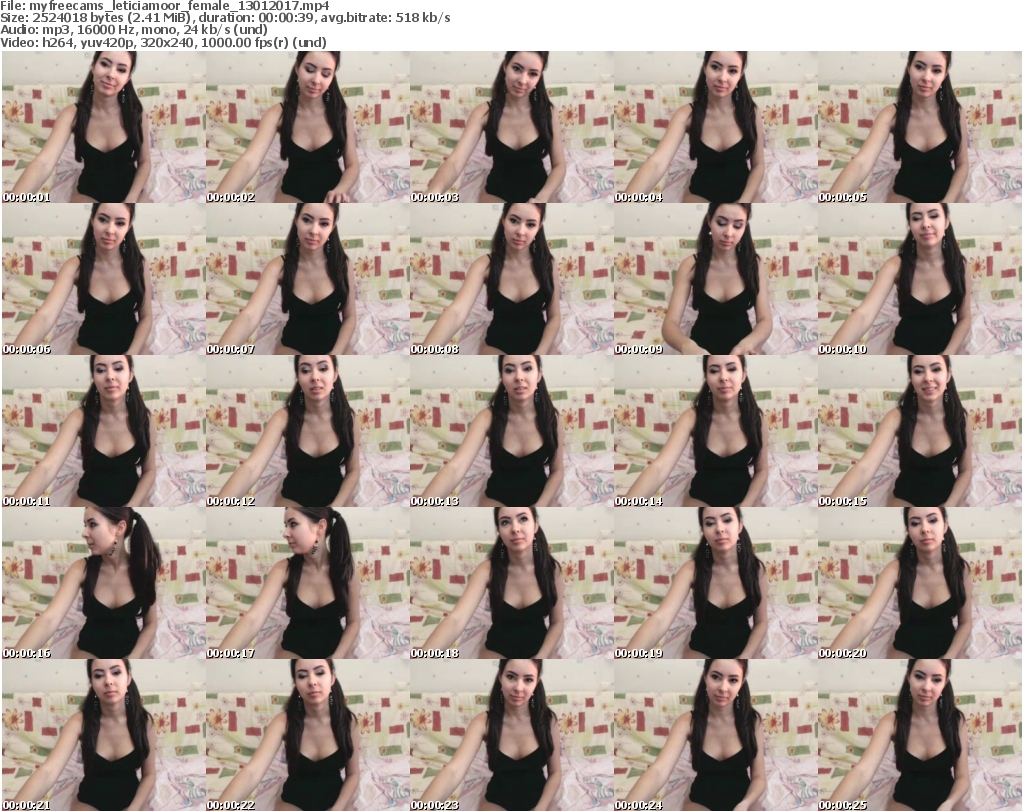1024x811 pixels.
Task: Choose the thumbnail labeled 00:00:05
Action: pyautogui.click(x=920, y=127)
